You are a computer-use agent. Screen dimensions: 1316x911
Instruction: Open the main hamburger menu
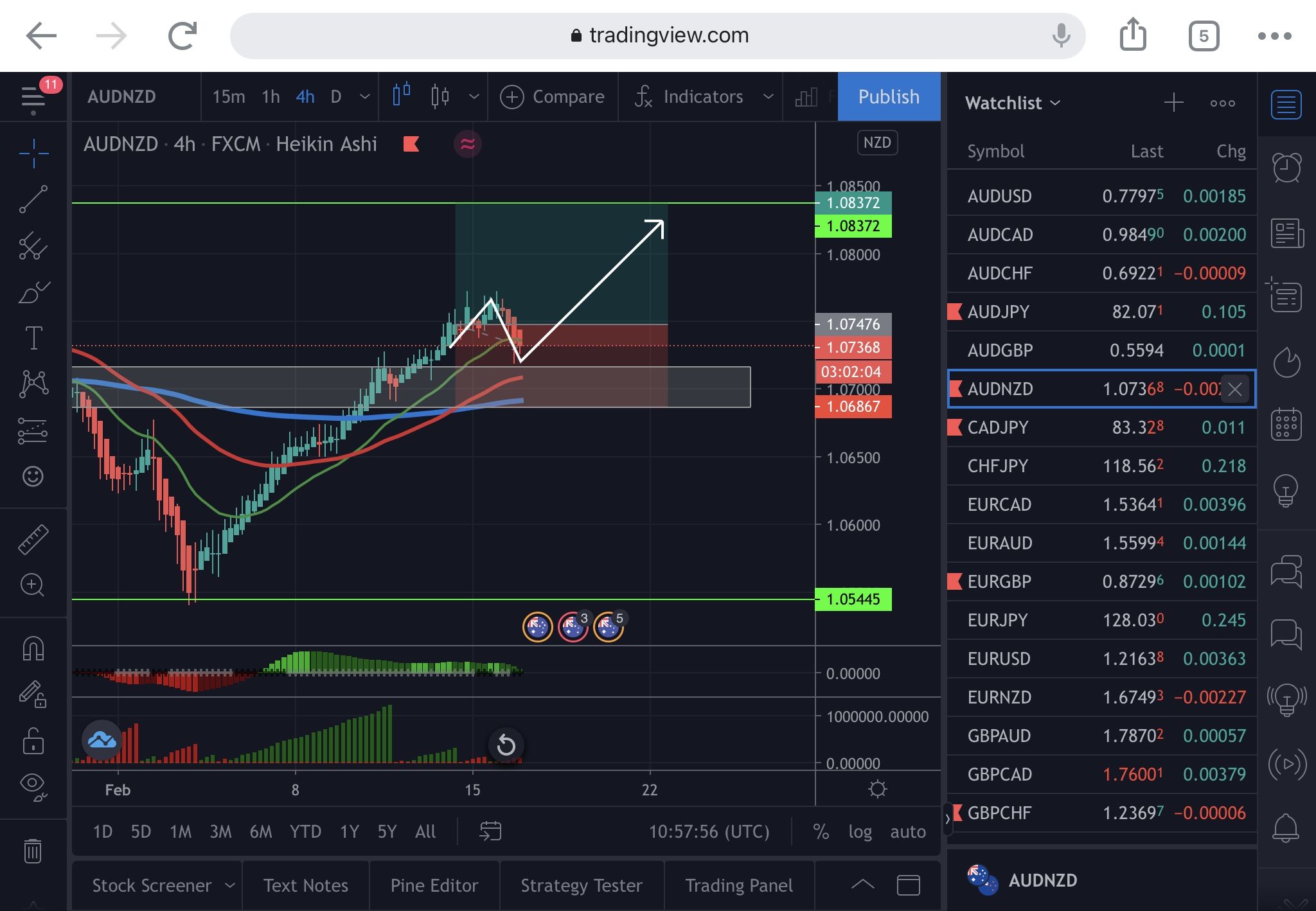click(x=33, y=98)
